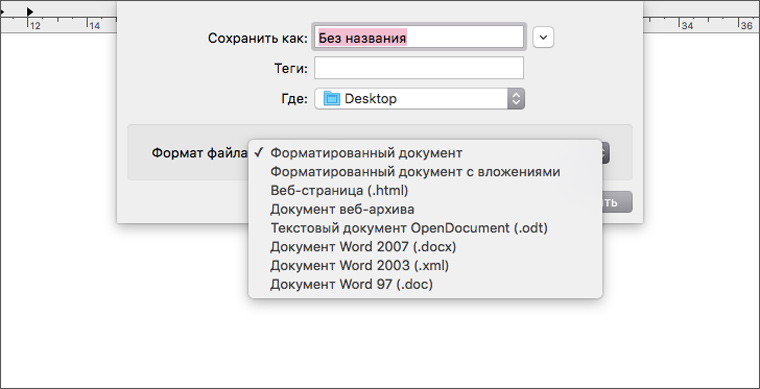Image resolution: width=760 pixels, height=389 pixels.
Task: Choose 'Форматированный документ с вложениями'
Action: 425,171
